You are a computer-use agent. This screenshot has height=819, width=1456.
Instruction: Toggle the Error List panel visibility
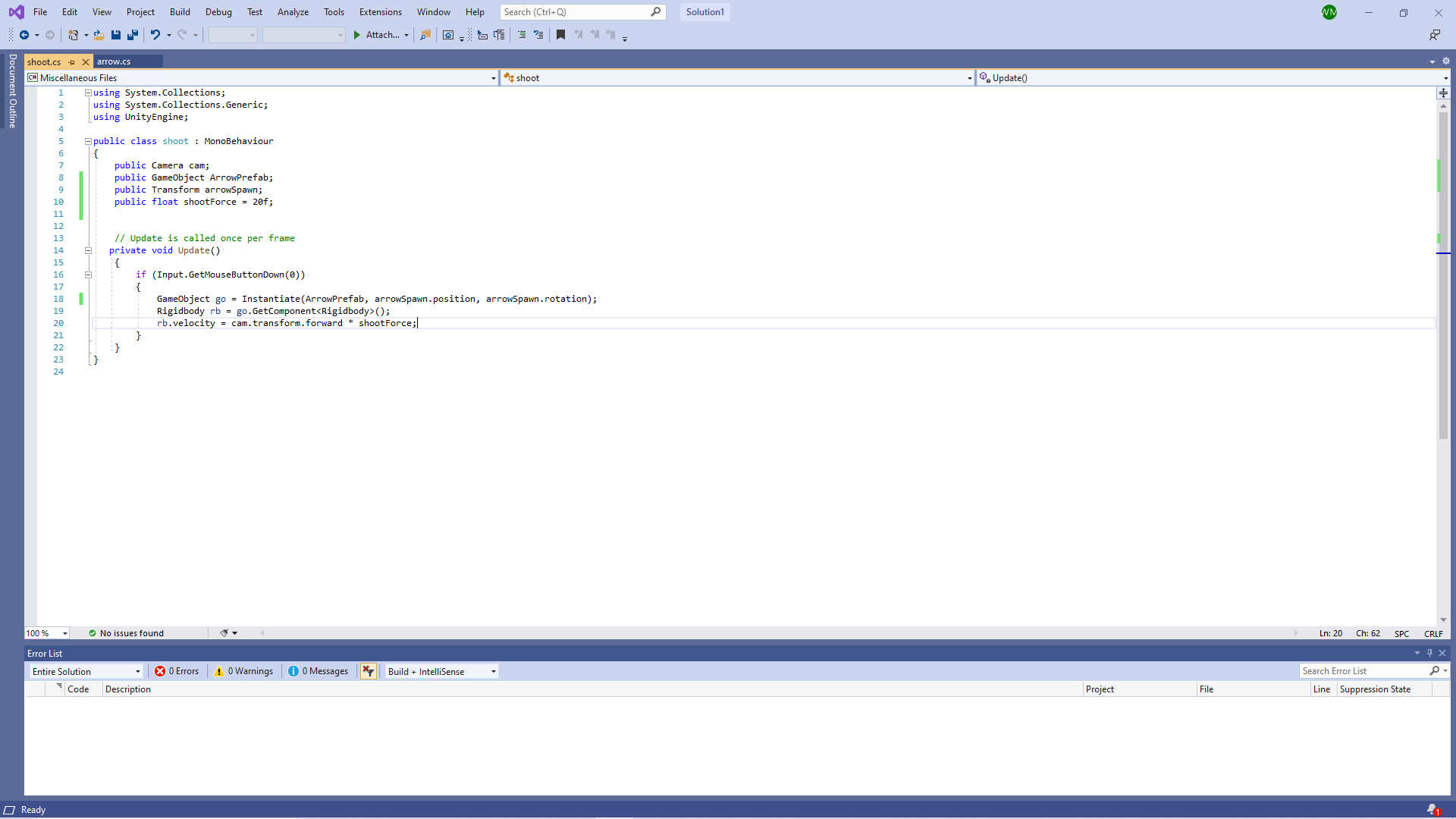click(x=1443, y=653)
